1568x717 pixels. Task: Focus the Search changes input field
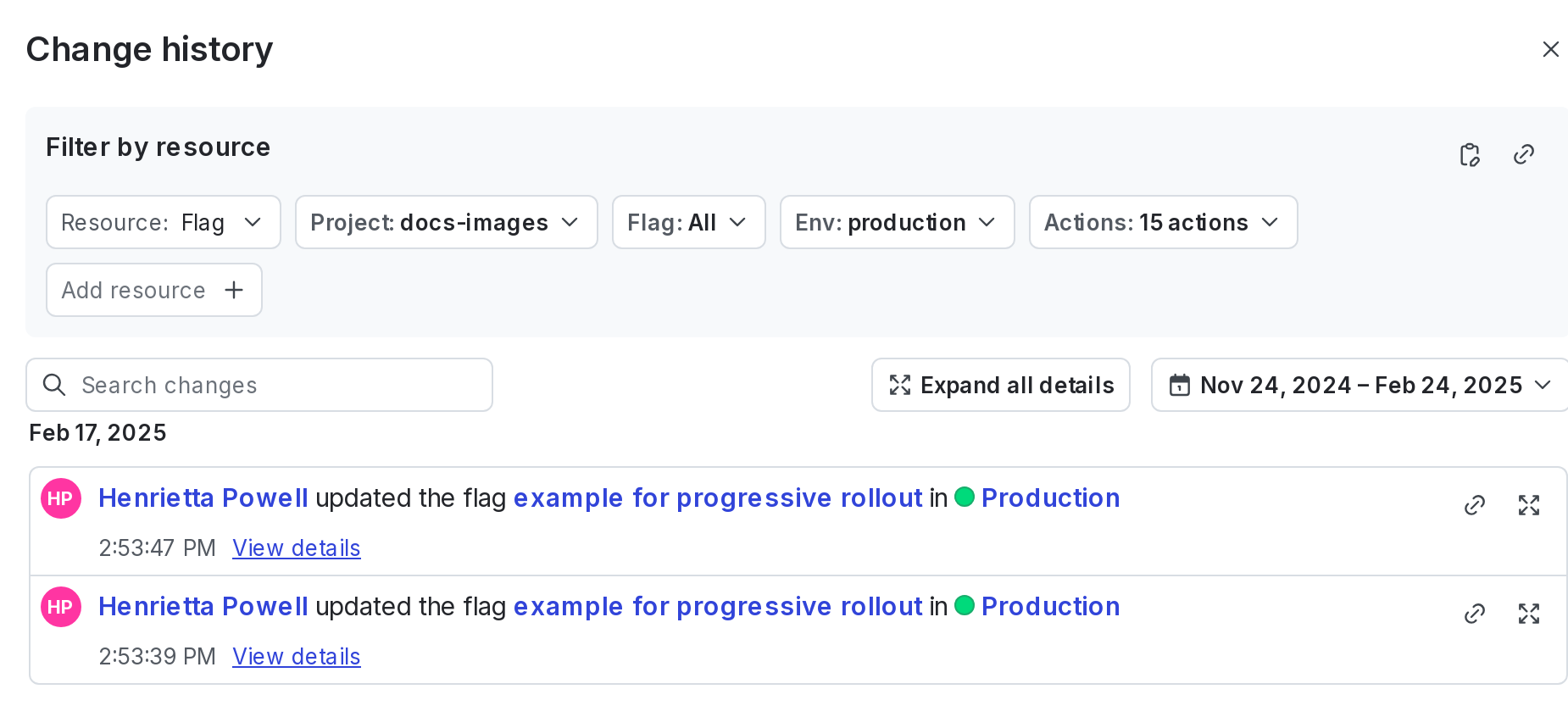(x=271, y=385)
